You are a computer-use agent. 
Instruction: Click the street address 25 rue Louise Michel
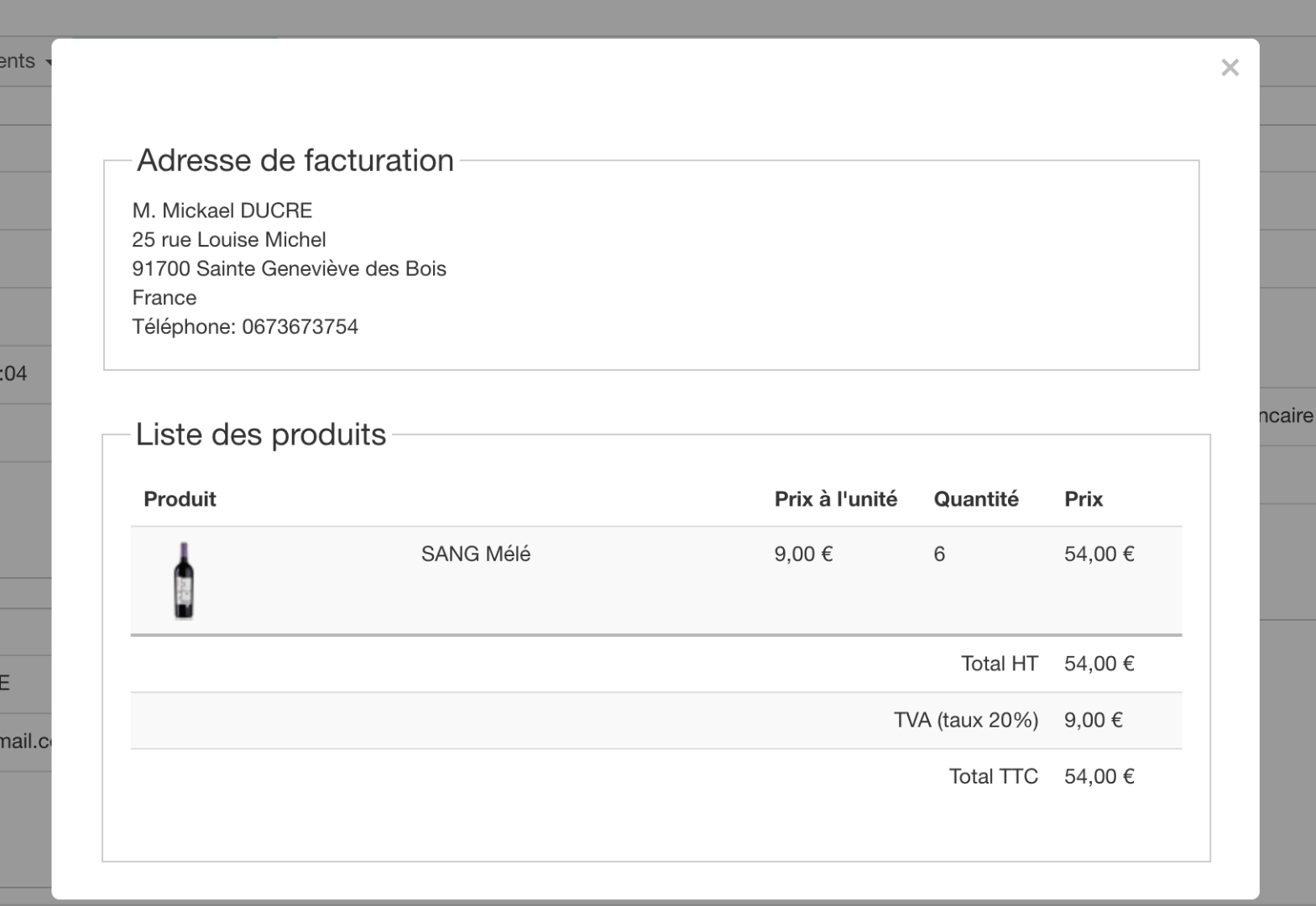[x=228, y=239]
